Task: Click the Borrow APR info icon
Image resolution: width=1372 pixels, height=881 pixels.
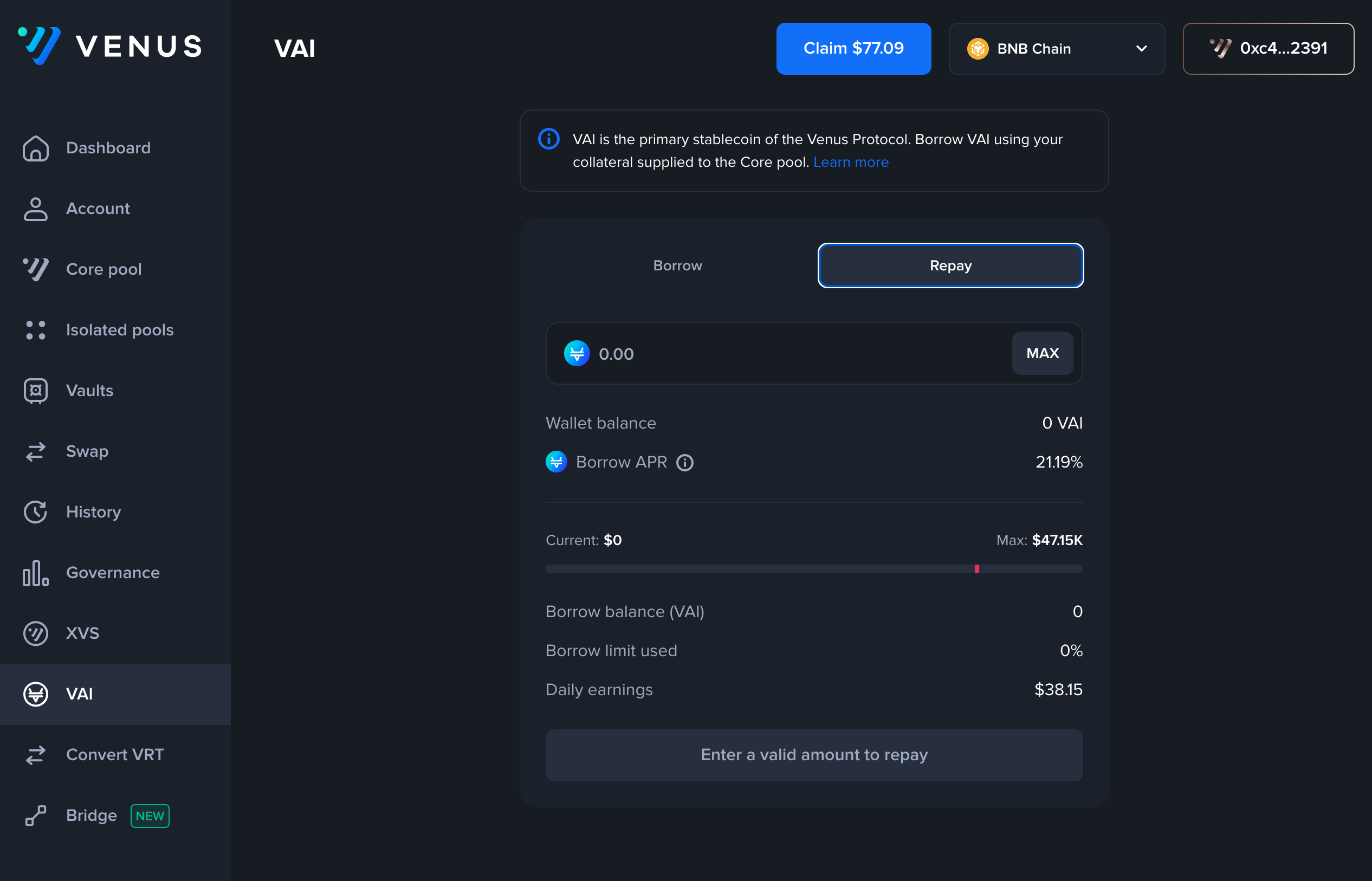Action: (685, 462)
